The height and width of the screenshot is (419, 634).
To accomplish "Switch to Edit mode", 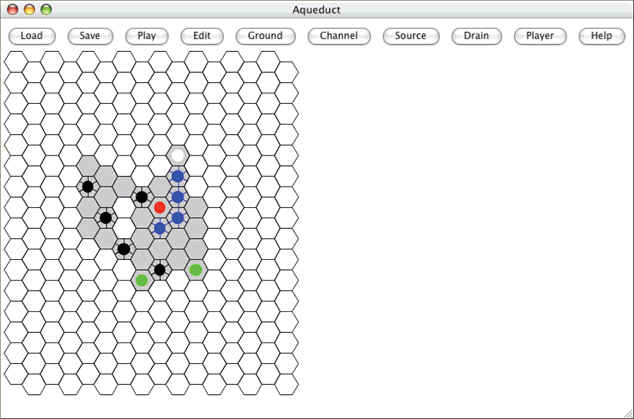I will click(x=202, y=36).
